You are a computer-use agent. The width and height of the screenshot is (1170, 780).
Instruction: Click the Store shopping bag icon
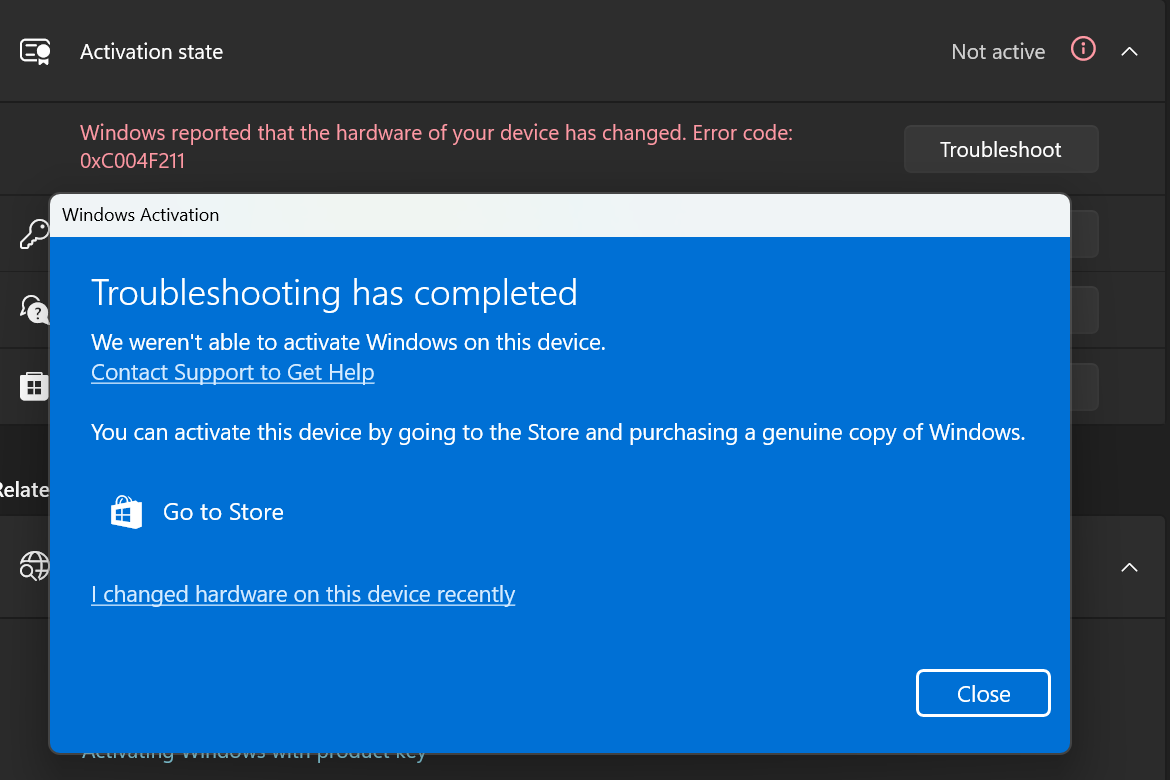point(126,512)
